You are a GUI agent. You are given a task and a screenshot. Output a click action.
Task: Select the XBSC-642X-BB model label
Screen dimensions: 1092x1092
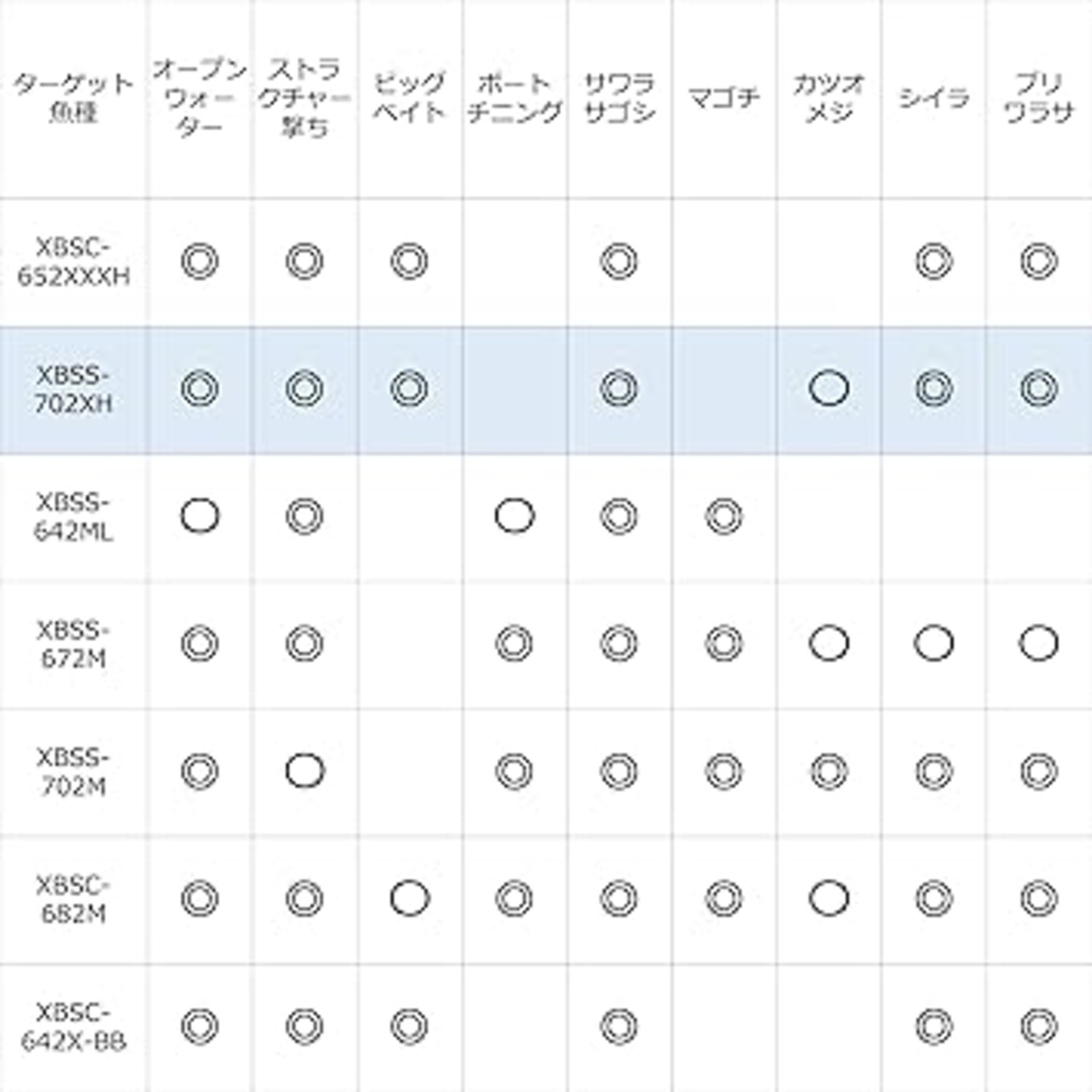coord(73,1025)
